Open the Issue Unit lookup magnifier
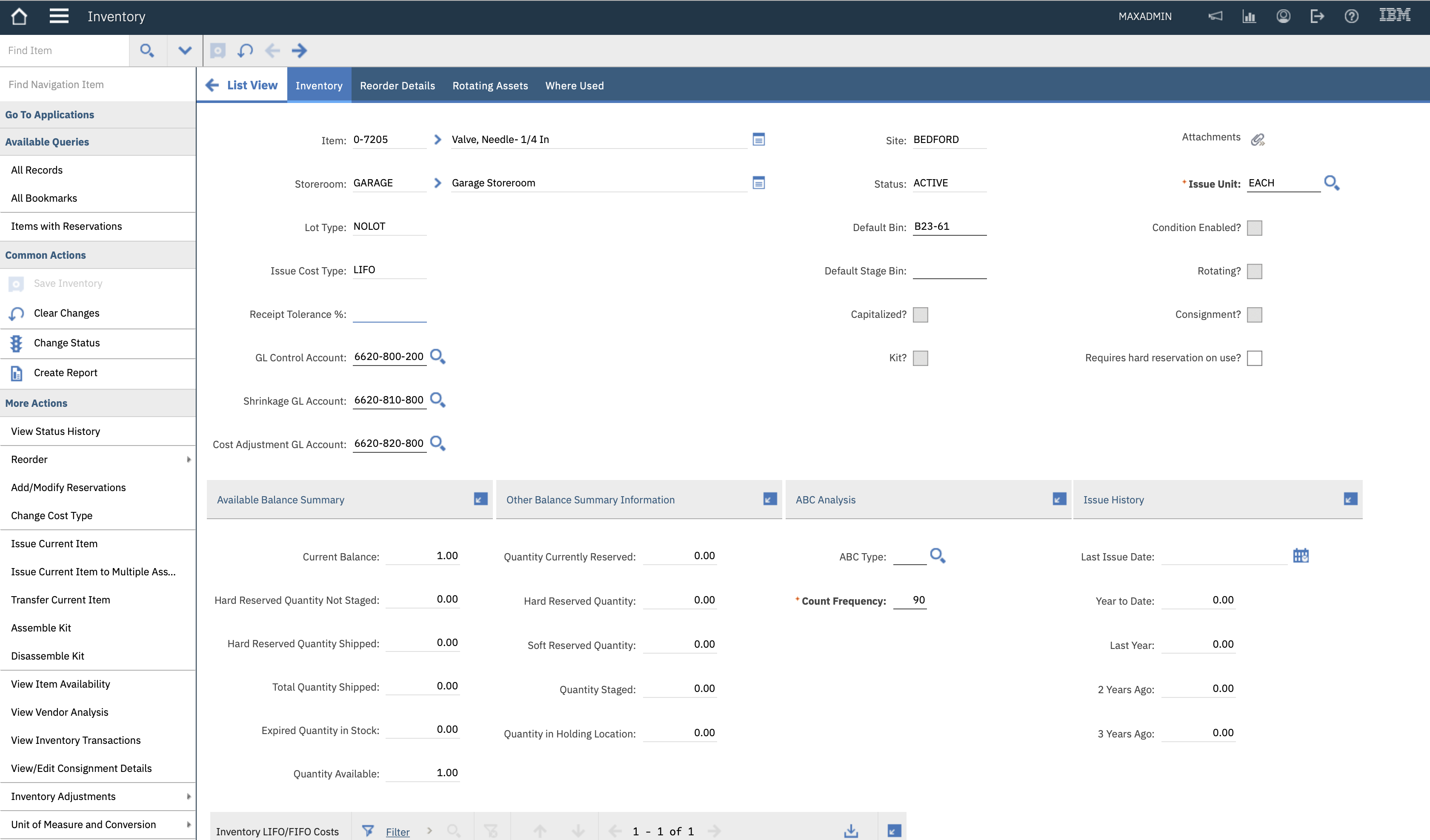 pos(1331,183)
